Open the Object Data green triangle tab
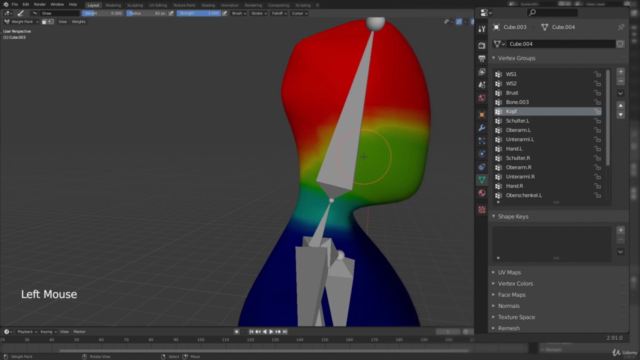 click(482, 180)
